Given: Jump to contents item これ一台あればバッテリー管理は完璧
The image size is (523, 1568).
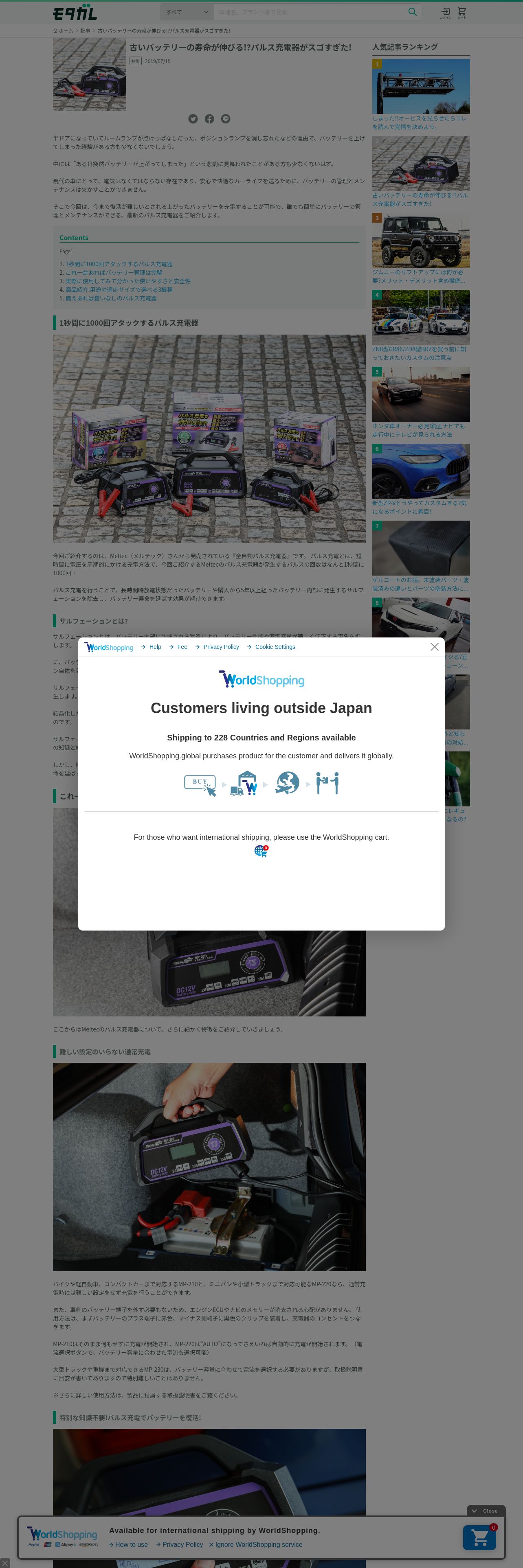Looking at the screenshot, I should [114, 273].
